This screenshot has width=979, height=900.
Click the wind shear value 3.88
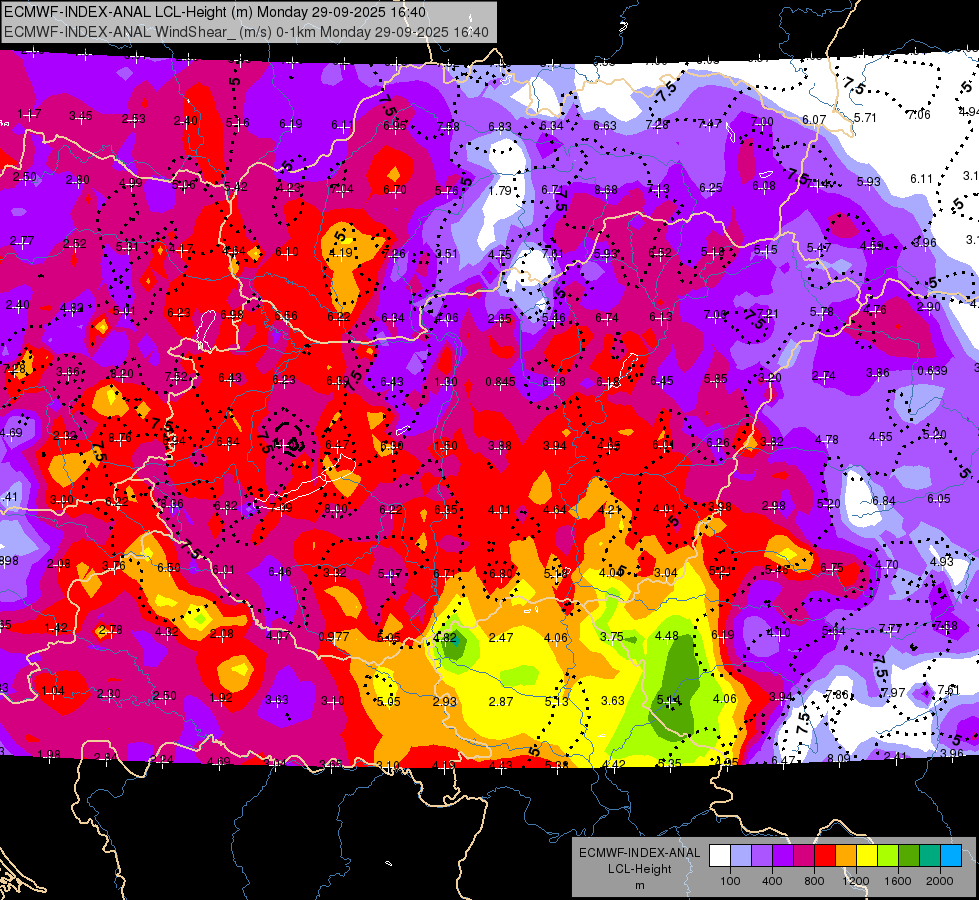500,445
